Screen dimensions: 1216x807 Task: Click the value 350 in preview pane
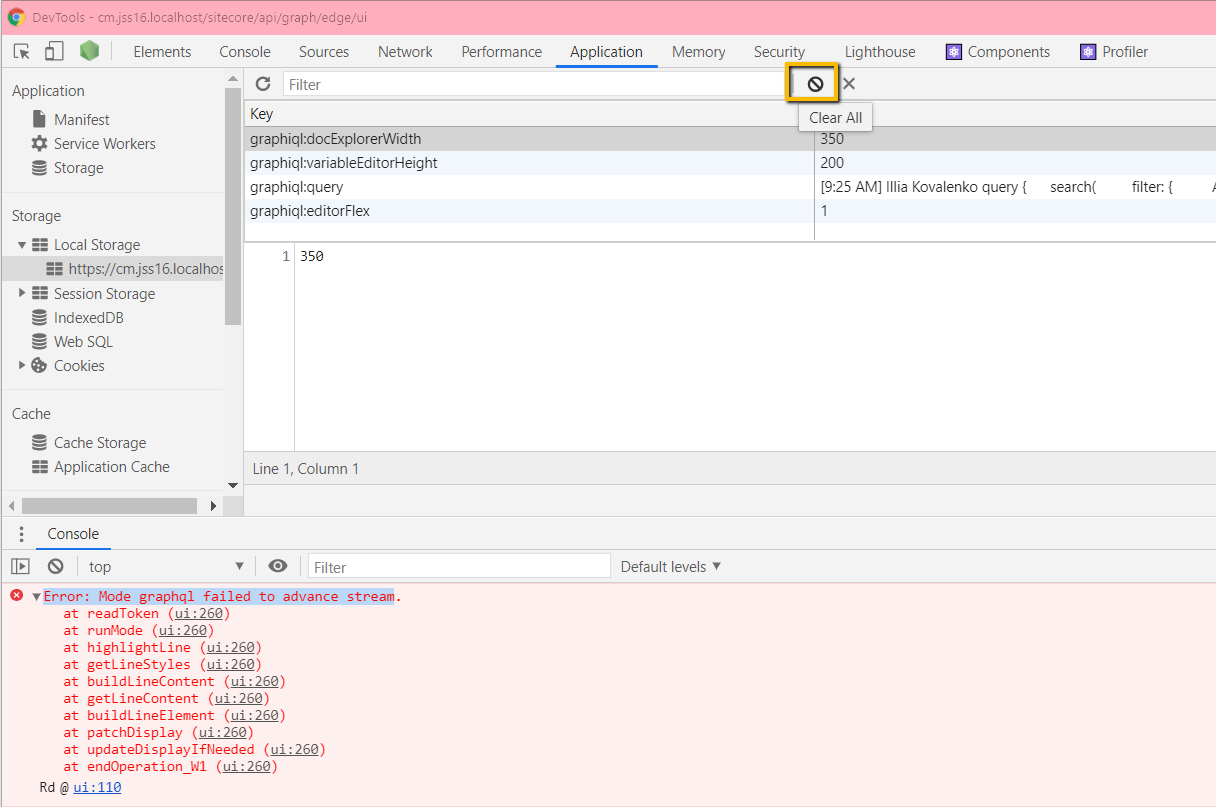pos(312,257)
